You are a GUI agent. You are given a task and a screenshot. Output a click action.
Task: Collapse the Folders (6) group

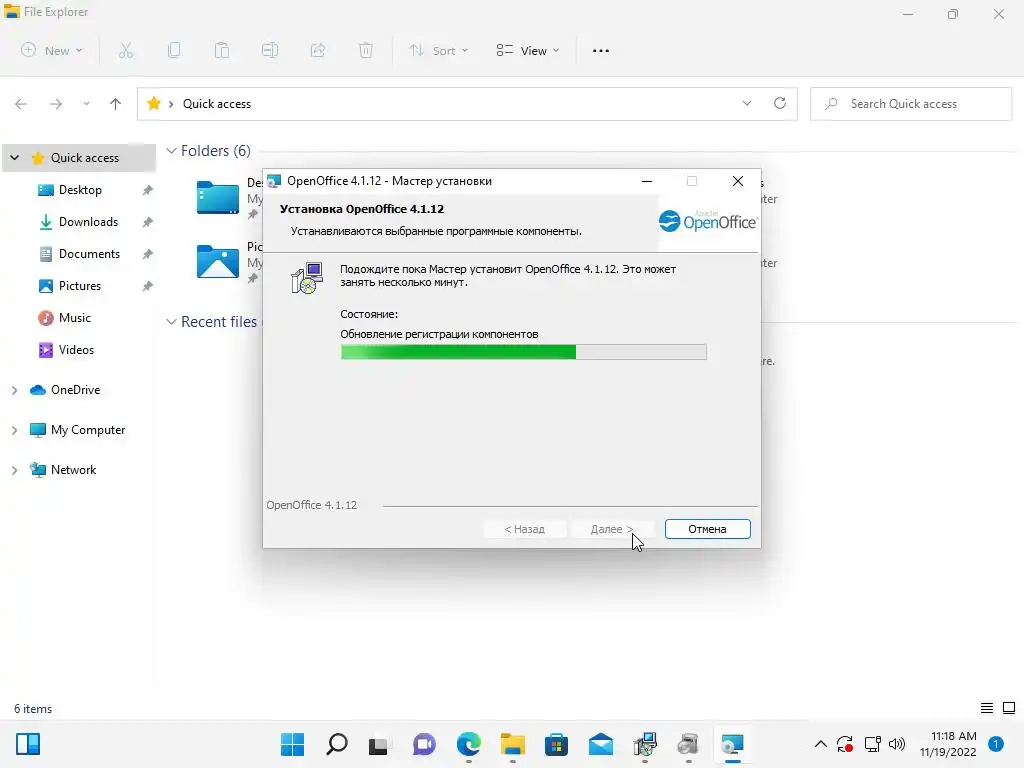point(171,151)
